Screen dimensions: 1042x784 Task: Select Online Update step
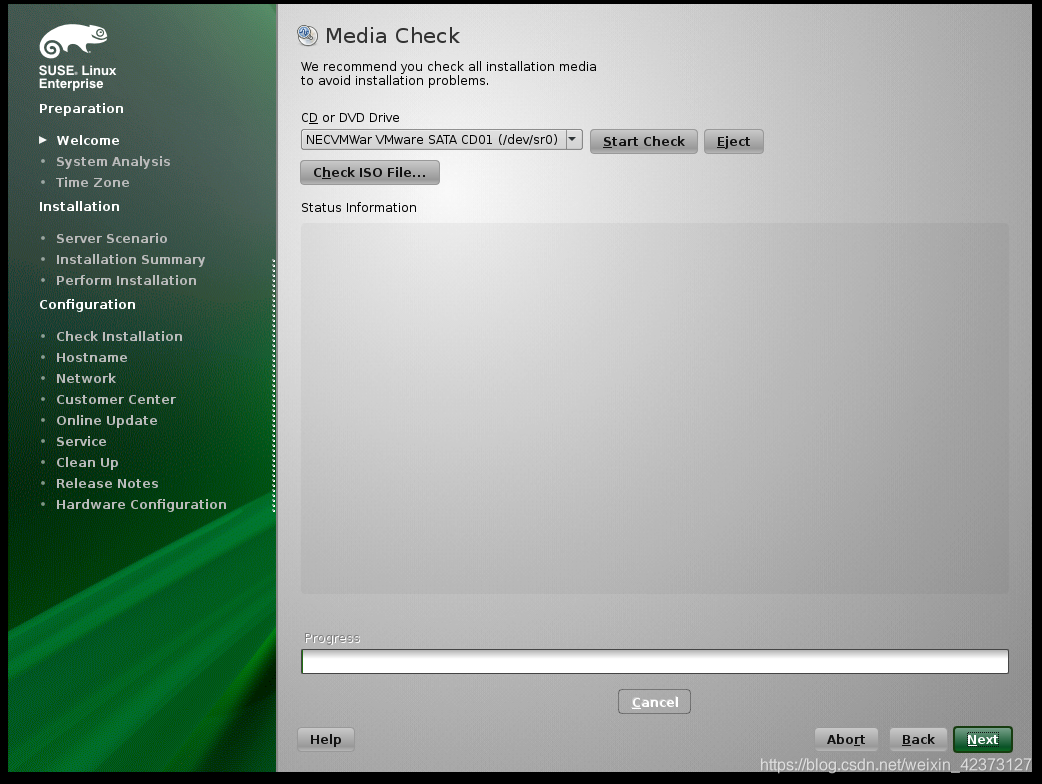pos(106,421)
